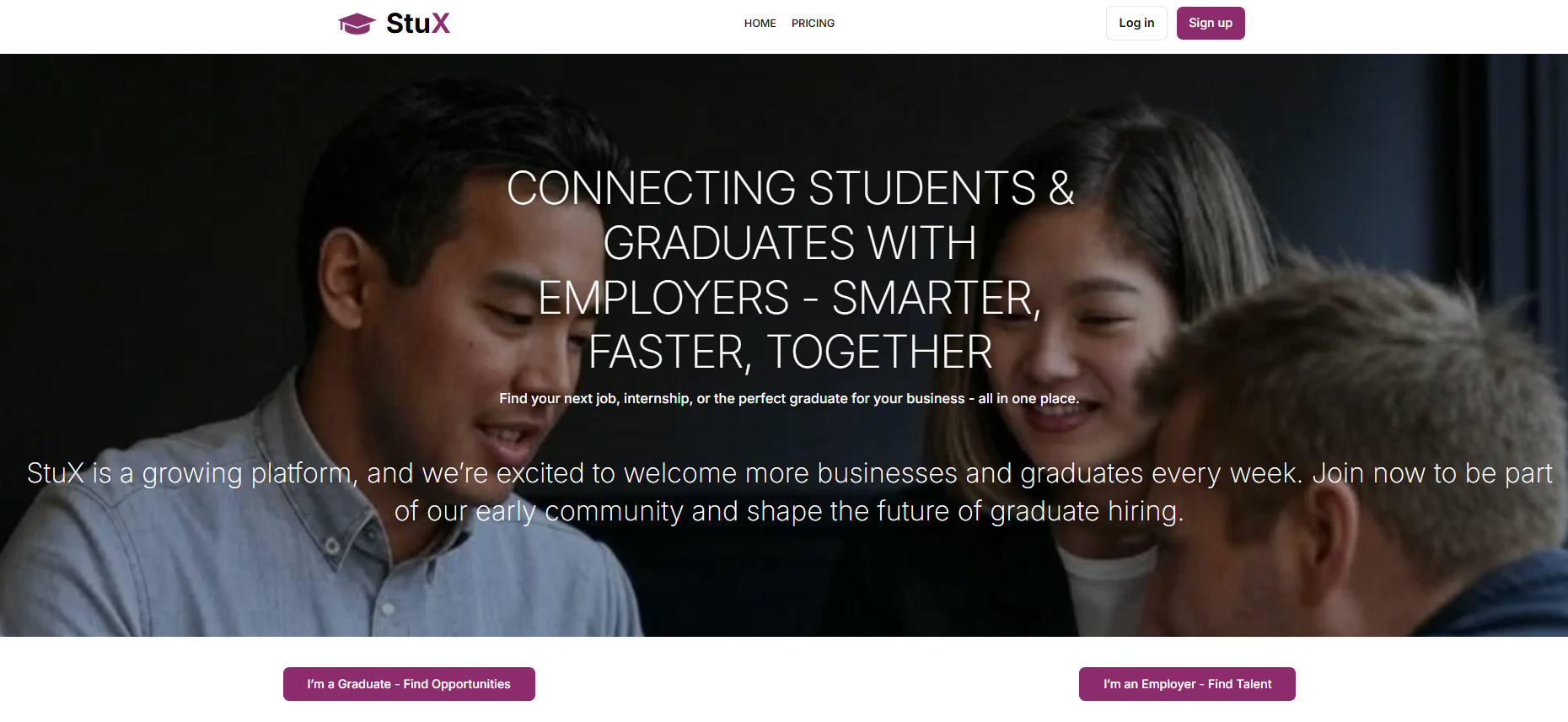Click the purple X in StuX logo

click(x=441, y=24)
